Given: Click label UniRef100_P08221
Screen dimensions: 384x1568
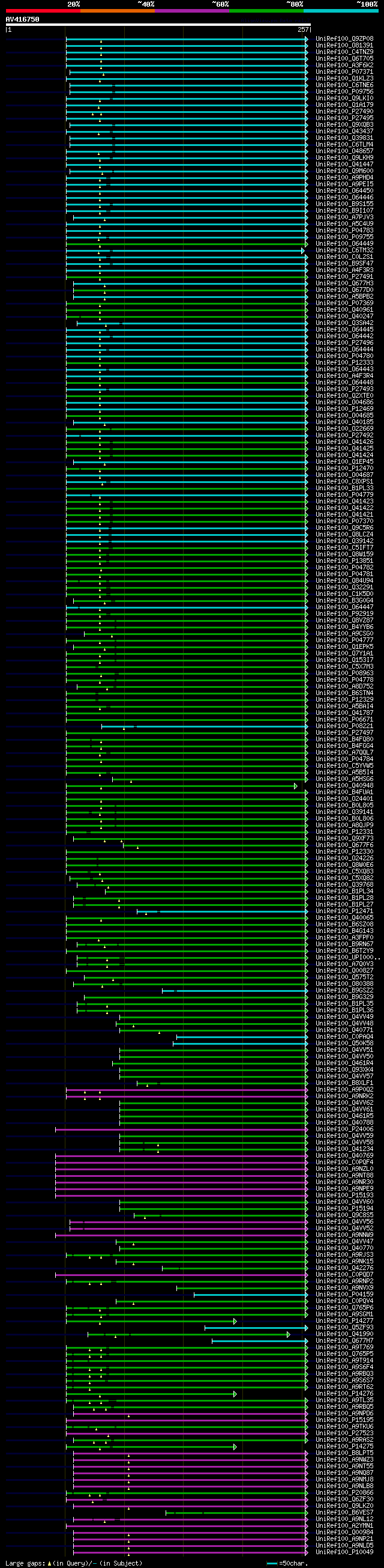Looking at the screenshot, I should pyautogui.click(x=344, y=726).
